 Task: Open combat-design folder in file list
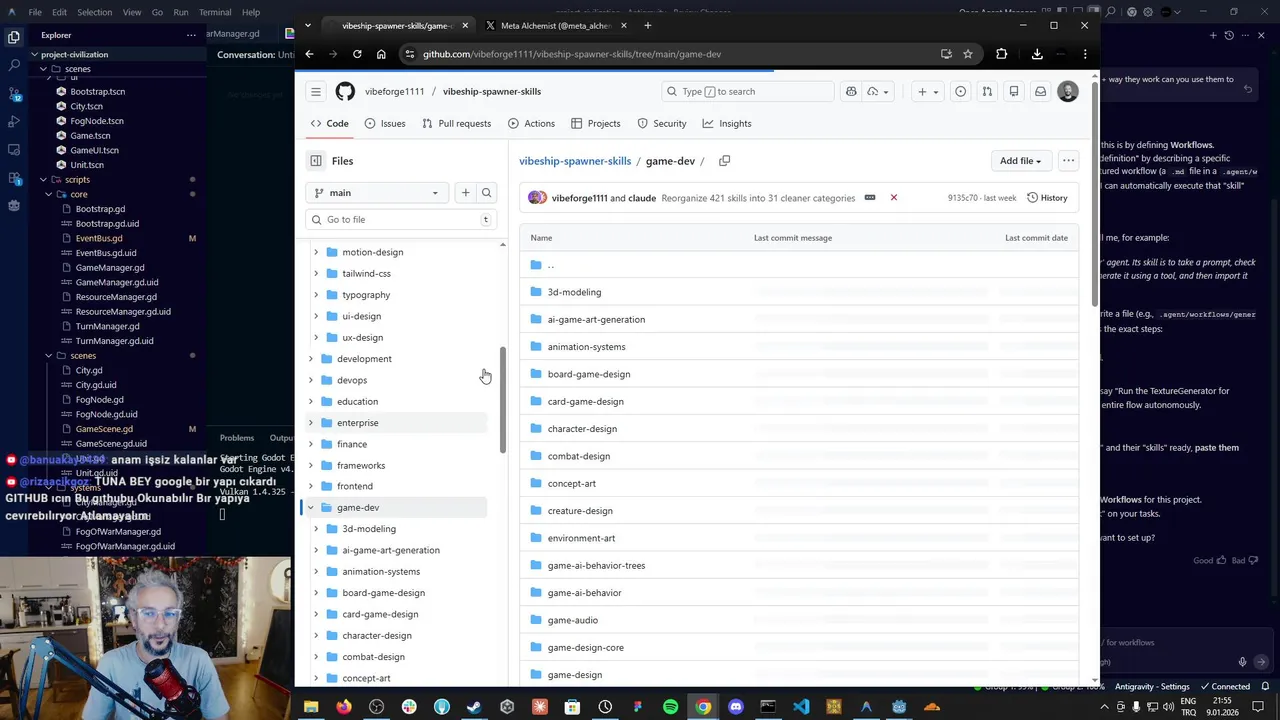[579, 456]
